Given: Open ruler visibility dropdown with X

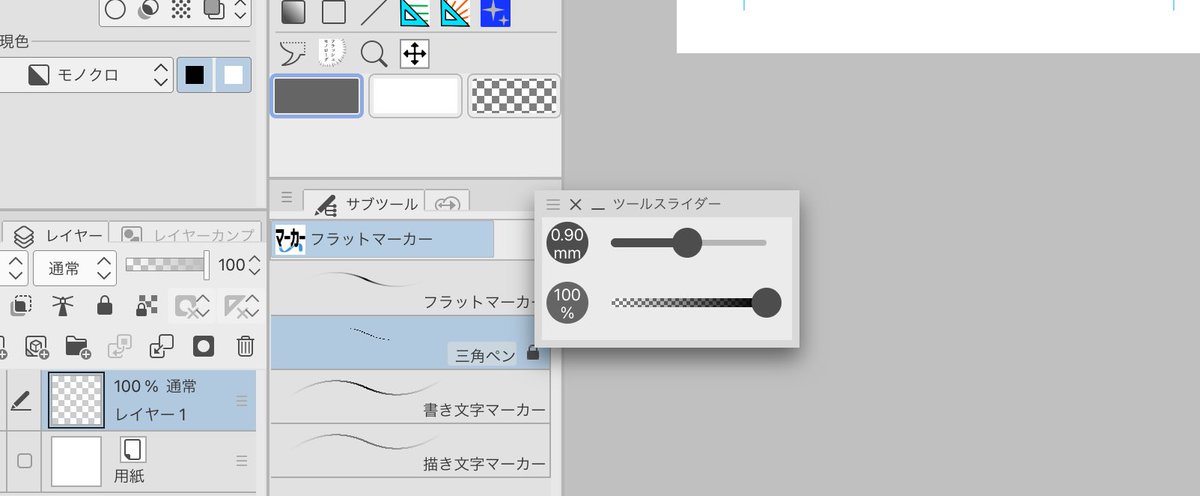Looking at the screenshot, I should coord(241,306).
